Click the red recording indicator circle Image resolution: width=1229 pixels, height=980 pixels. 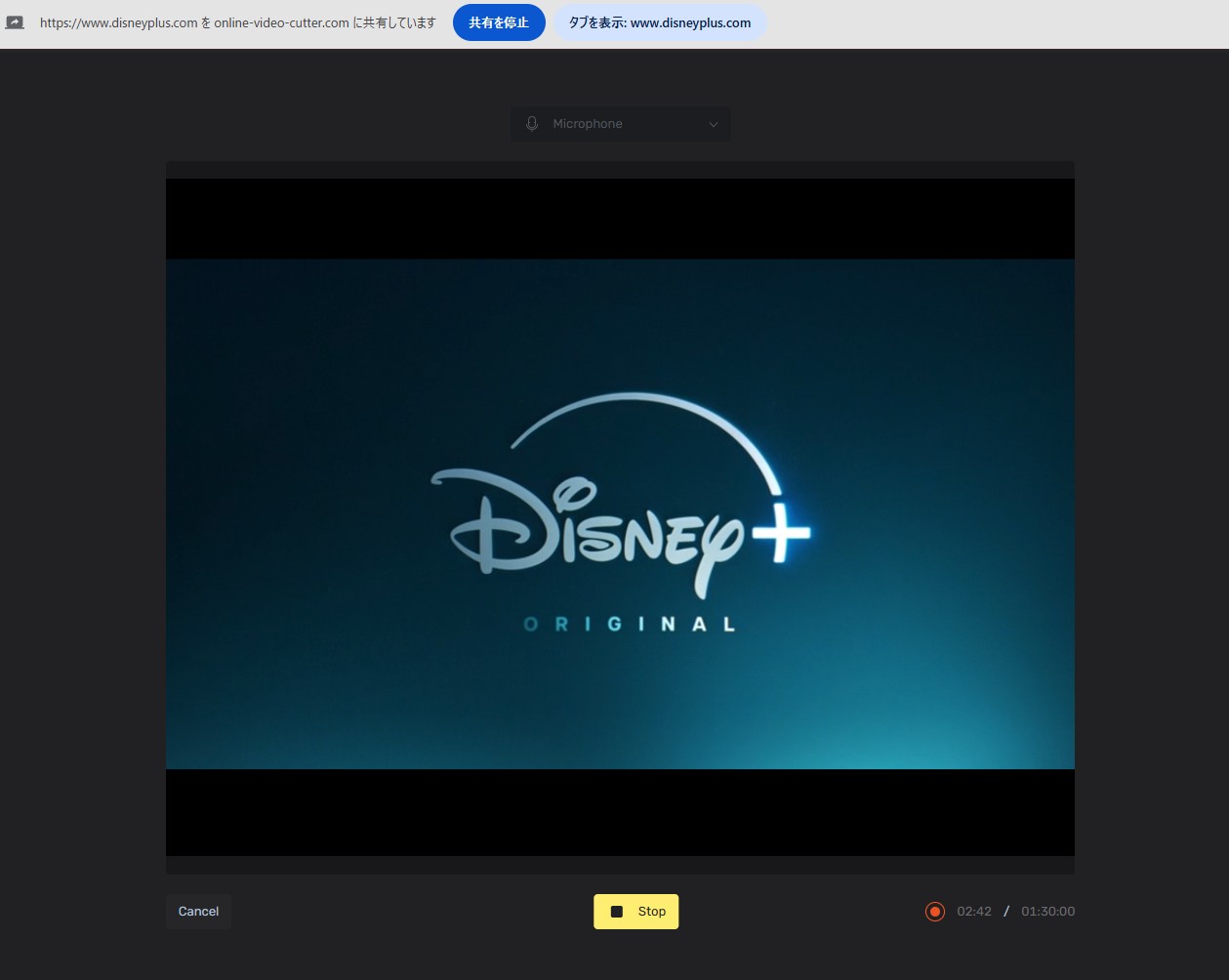(935, 912)
